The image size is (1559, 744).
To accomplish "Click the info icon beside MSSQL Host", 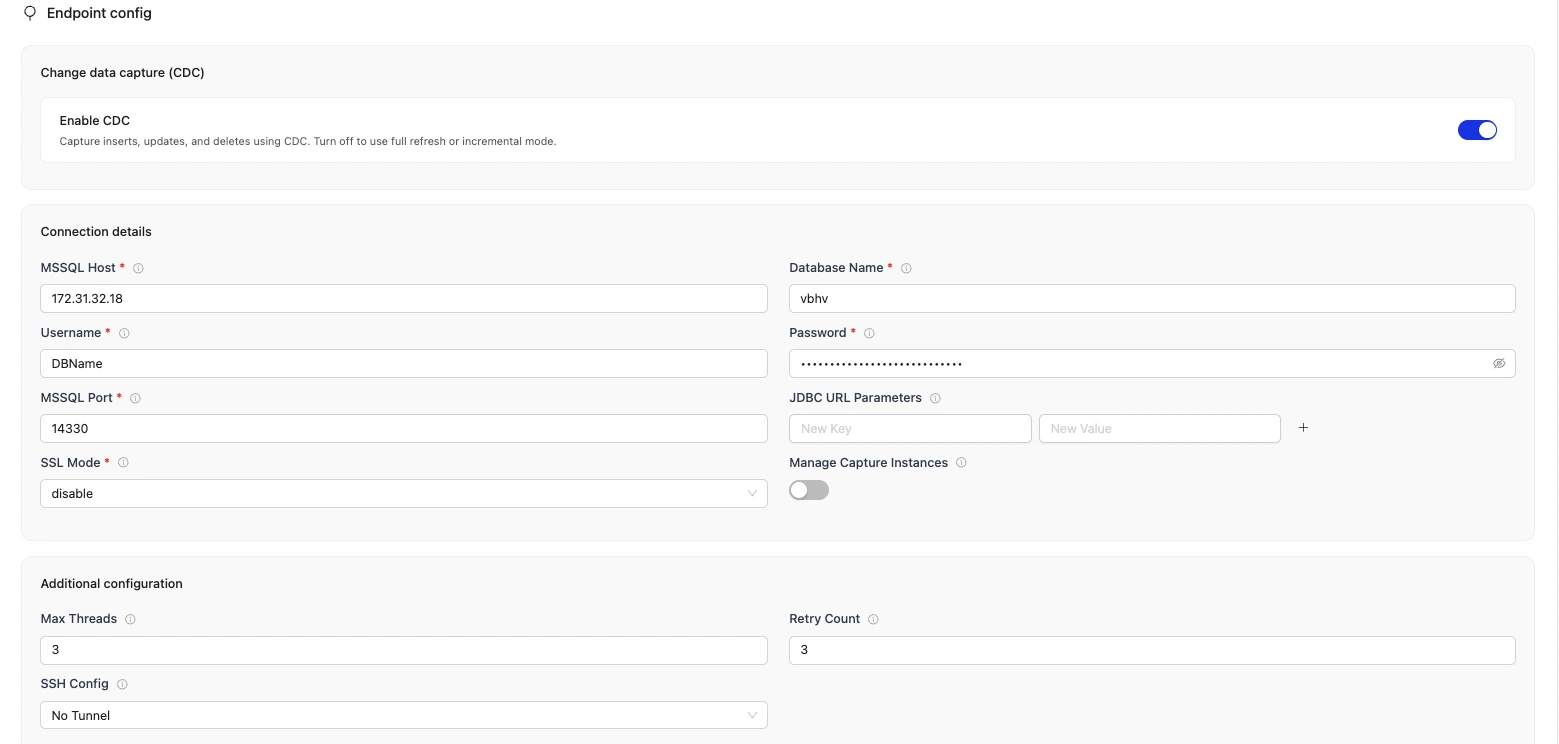I will [138, 268].
